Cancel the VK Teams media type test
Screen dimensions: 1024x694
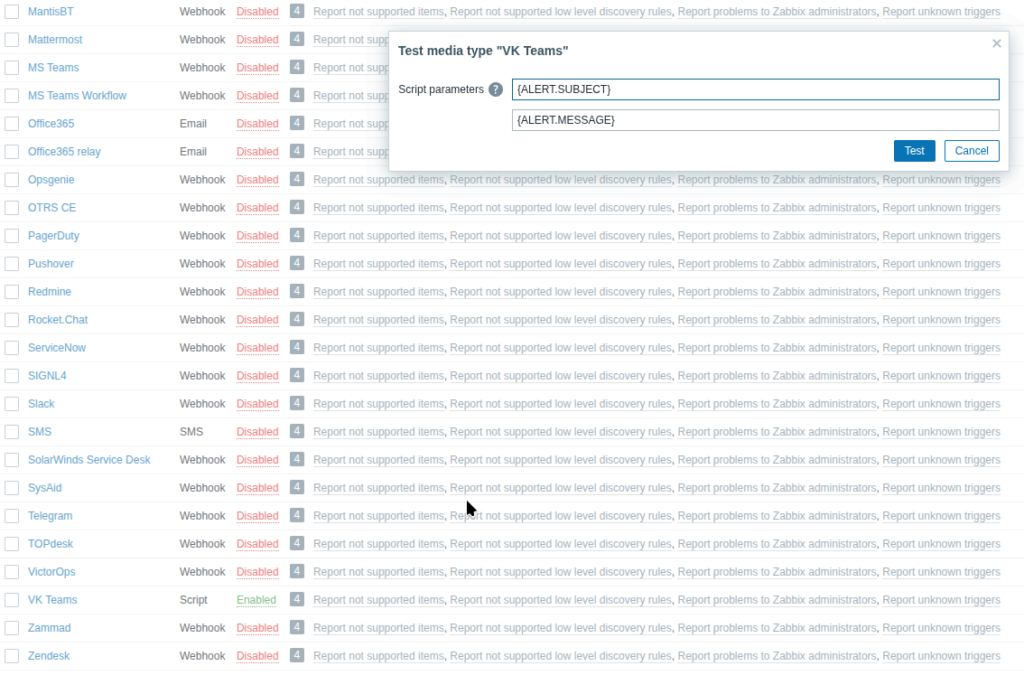click(971, 151)
